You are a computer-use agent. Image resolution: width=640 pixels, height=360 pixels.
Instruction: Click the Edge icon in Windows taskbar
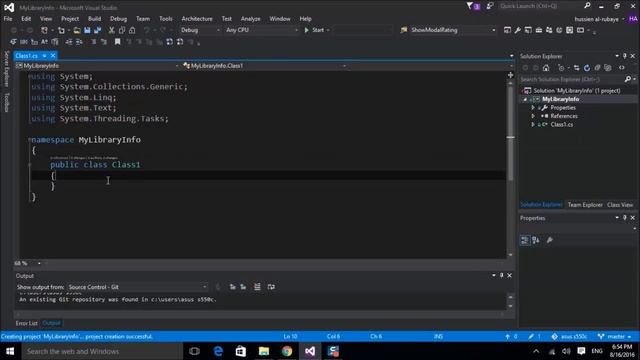click(218, 351)
